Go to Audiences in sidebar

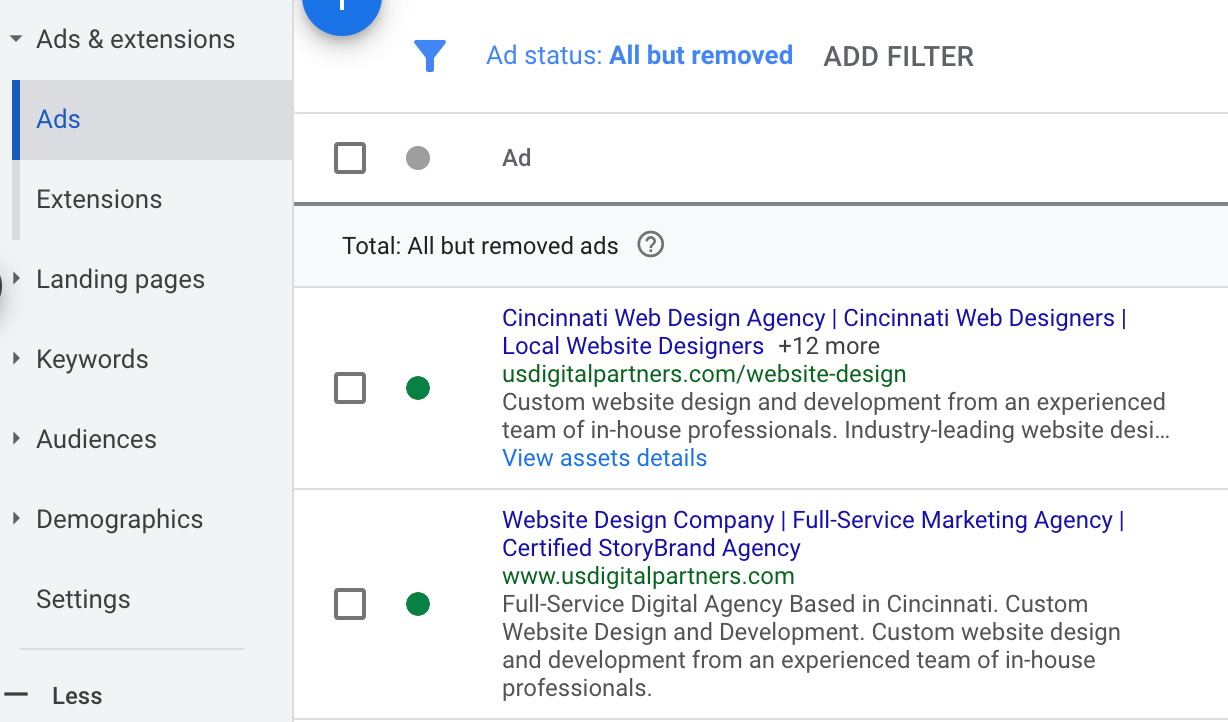96,439
